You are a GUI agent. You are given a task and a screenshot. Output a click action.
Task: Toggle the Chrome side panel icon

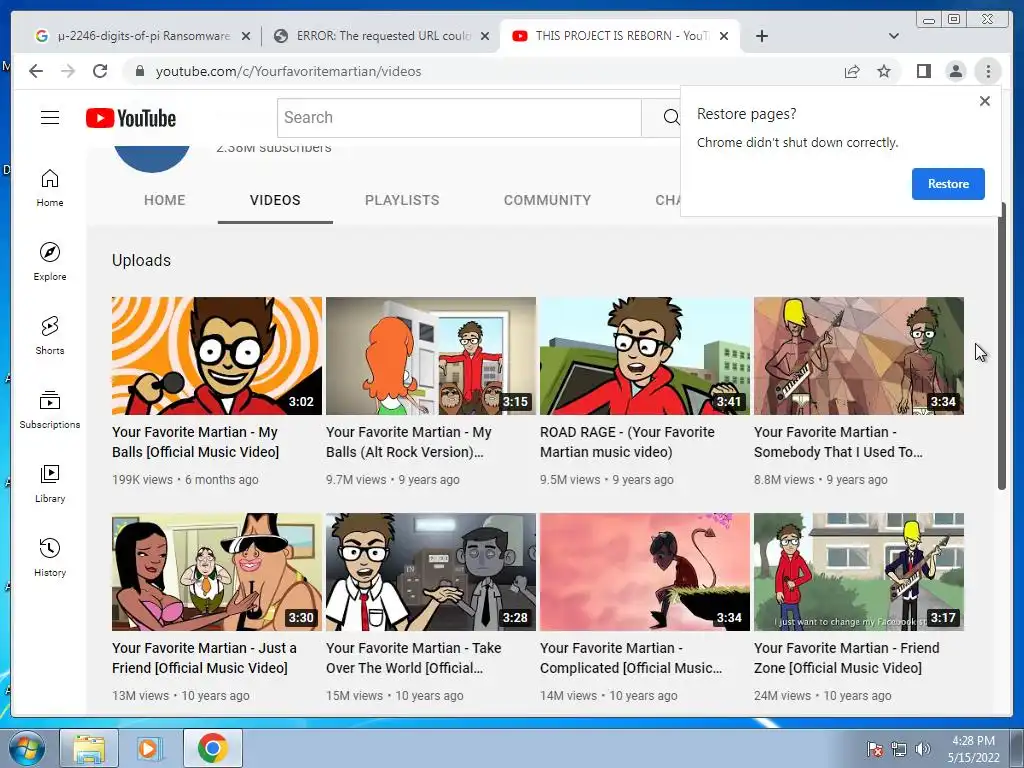click(x=923, y=71)
